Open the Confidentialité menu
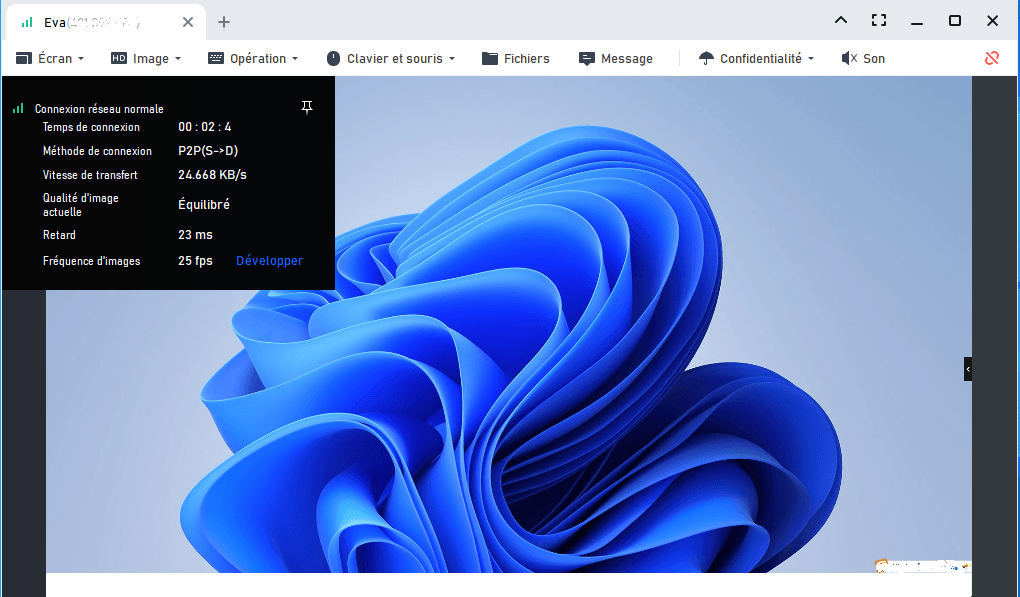The height and width of the screenshot is (597, 1020). (x=757, y=59)
